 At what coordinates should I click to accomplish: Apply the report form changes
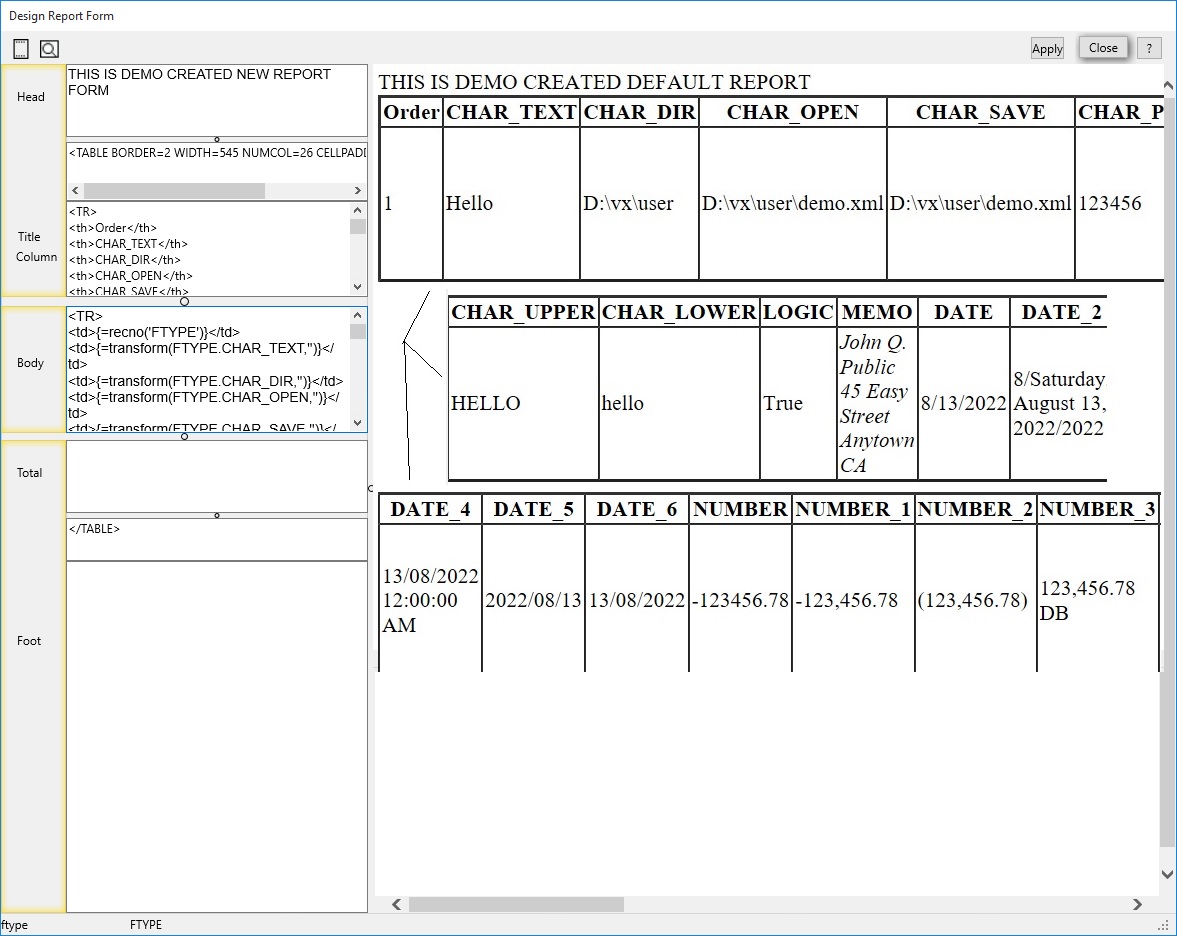point(1046,47)
